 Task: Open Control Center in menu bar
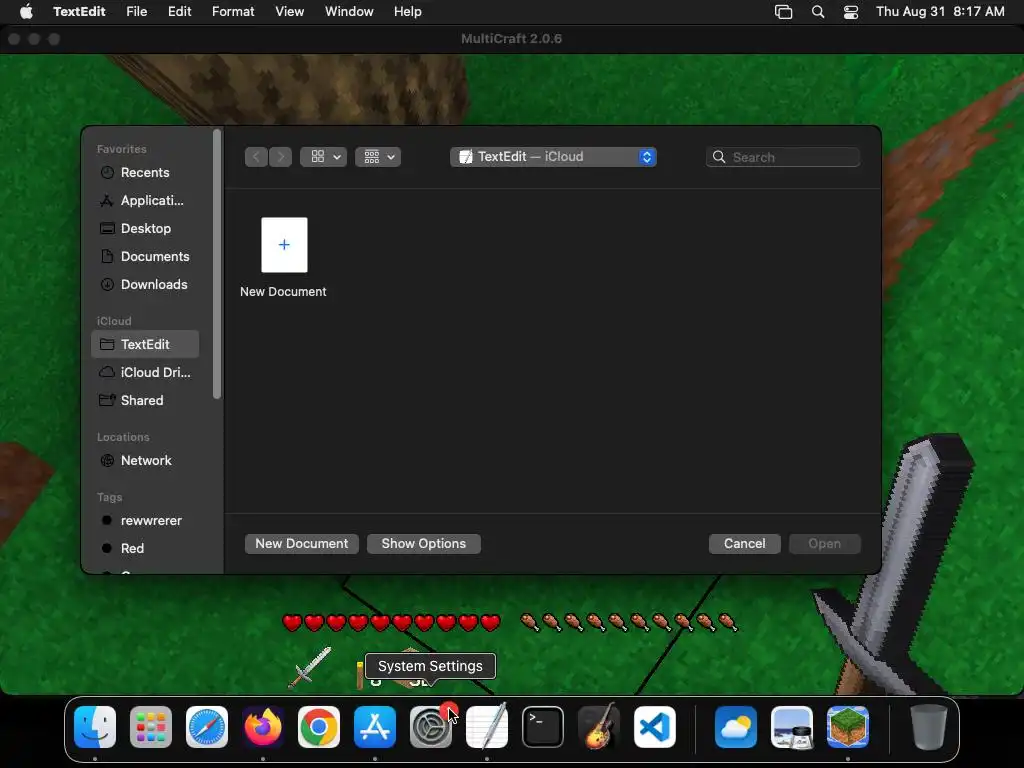pyautogui.click(x=851, y=12)
